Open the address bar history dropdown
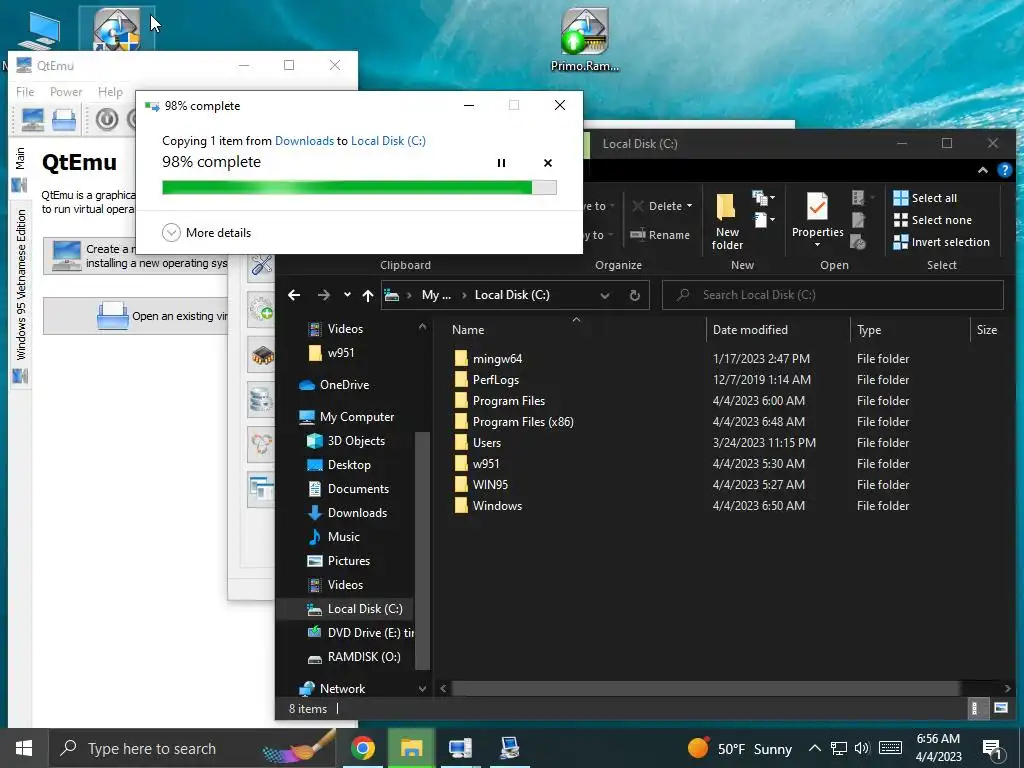Viewport: 1024px width, 768px height. [x=605, y=295]
